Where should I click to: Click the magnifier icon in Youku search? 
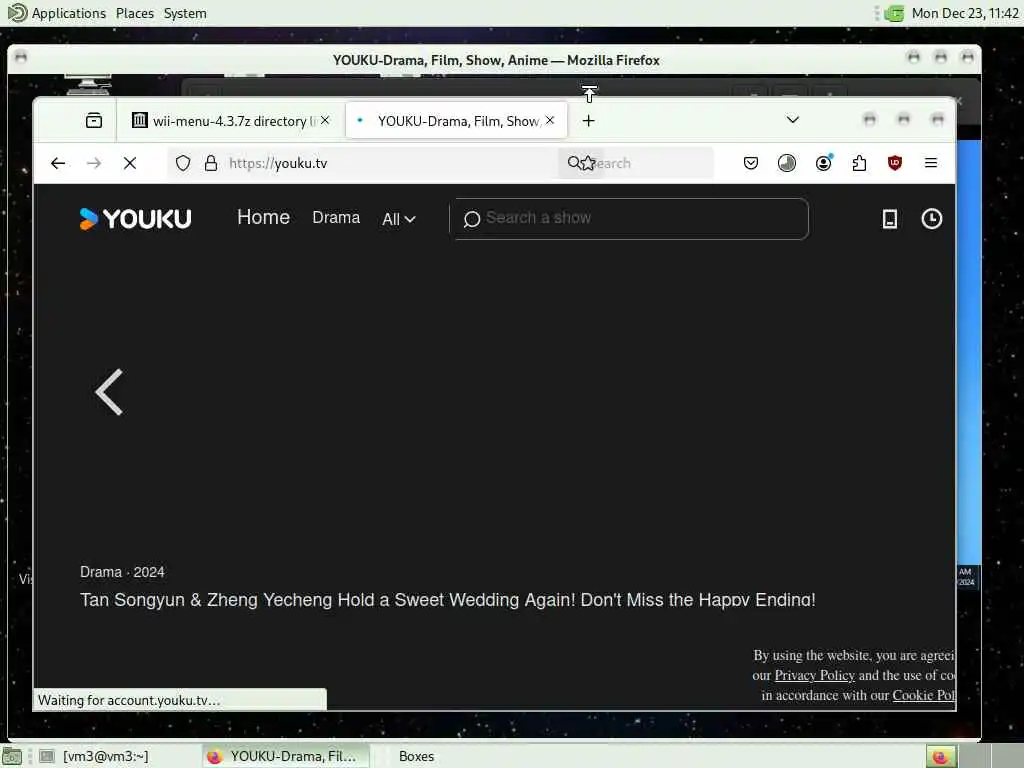tap(472, 219)
